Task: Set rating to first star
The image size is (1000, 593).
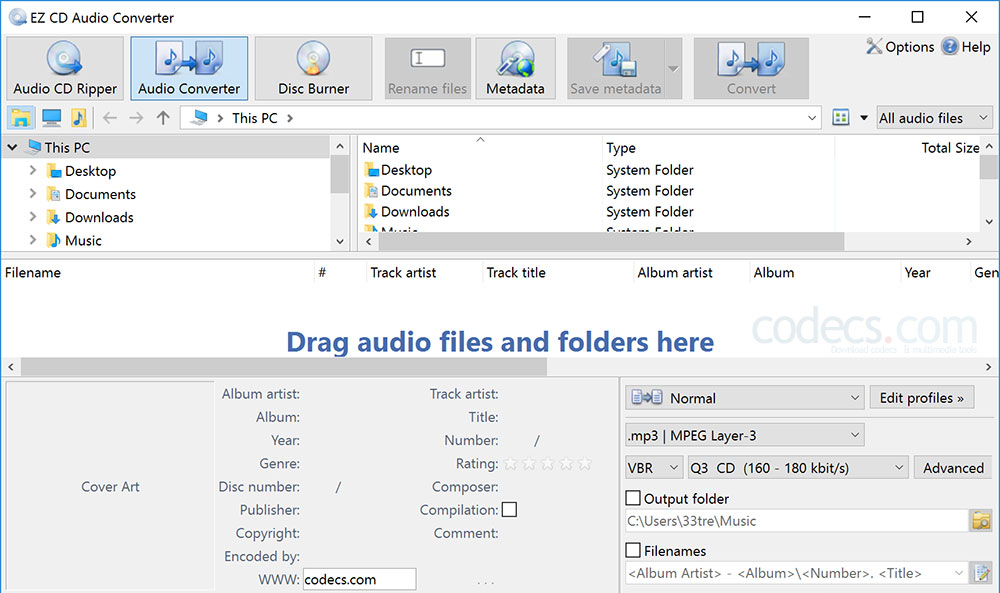Action: 510,464
